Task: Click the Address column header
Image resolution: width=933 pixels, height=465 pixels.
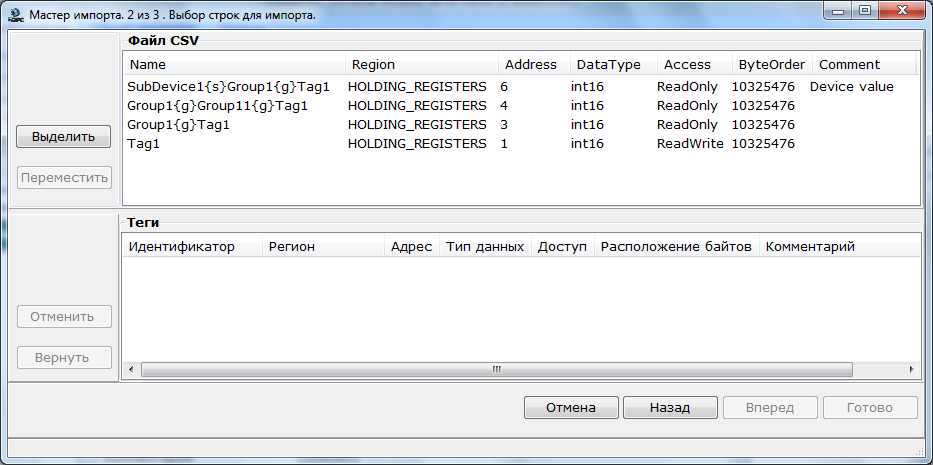Action: tap(534, 64)
